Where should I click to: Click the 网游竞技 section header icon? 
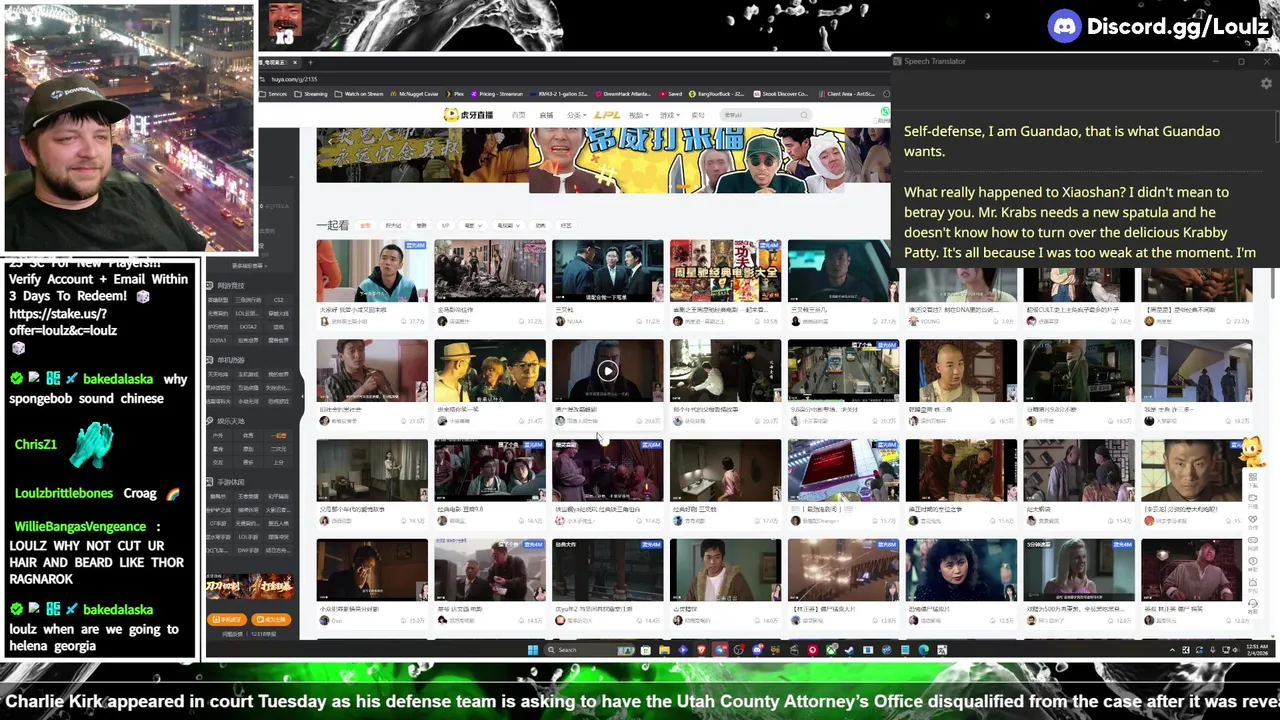[209, 285]
